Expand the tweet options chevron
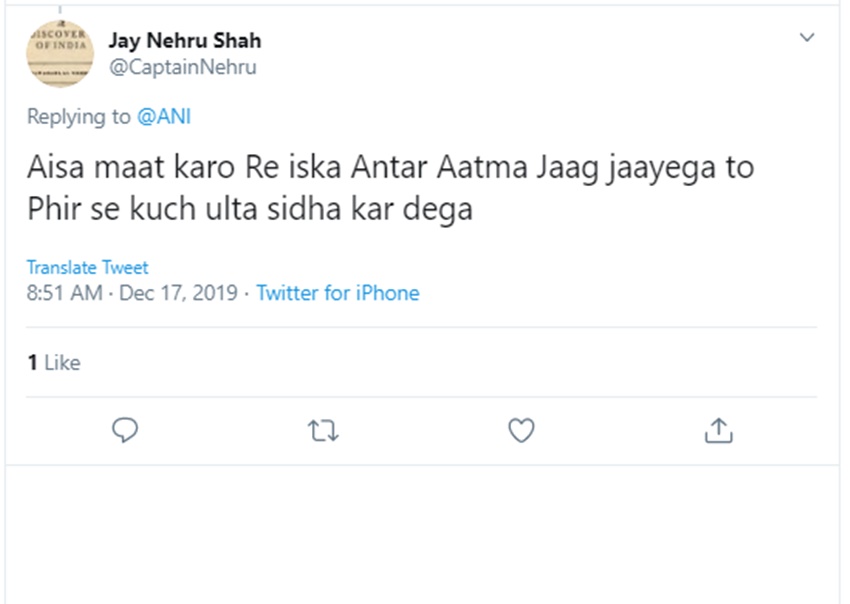The image size is (850, 604). coord(808,38)
